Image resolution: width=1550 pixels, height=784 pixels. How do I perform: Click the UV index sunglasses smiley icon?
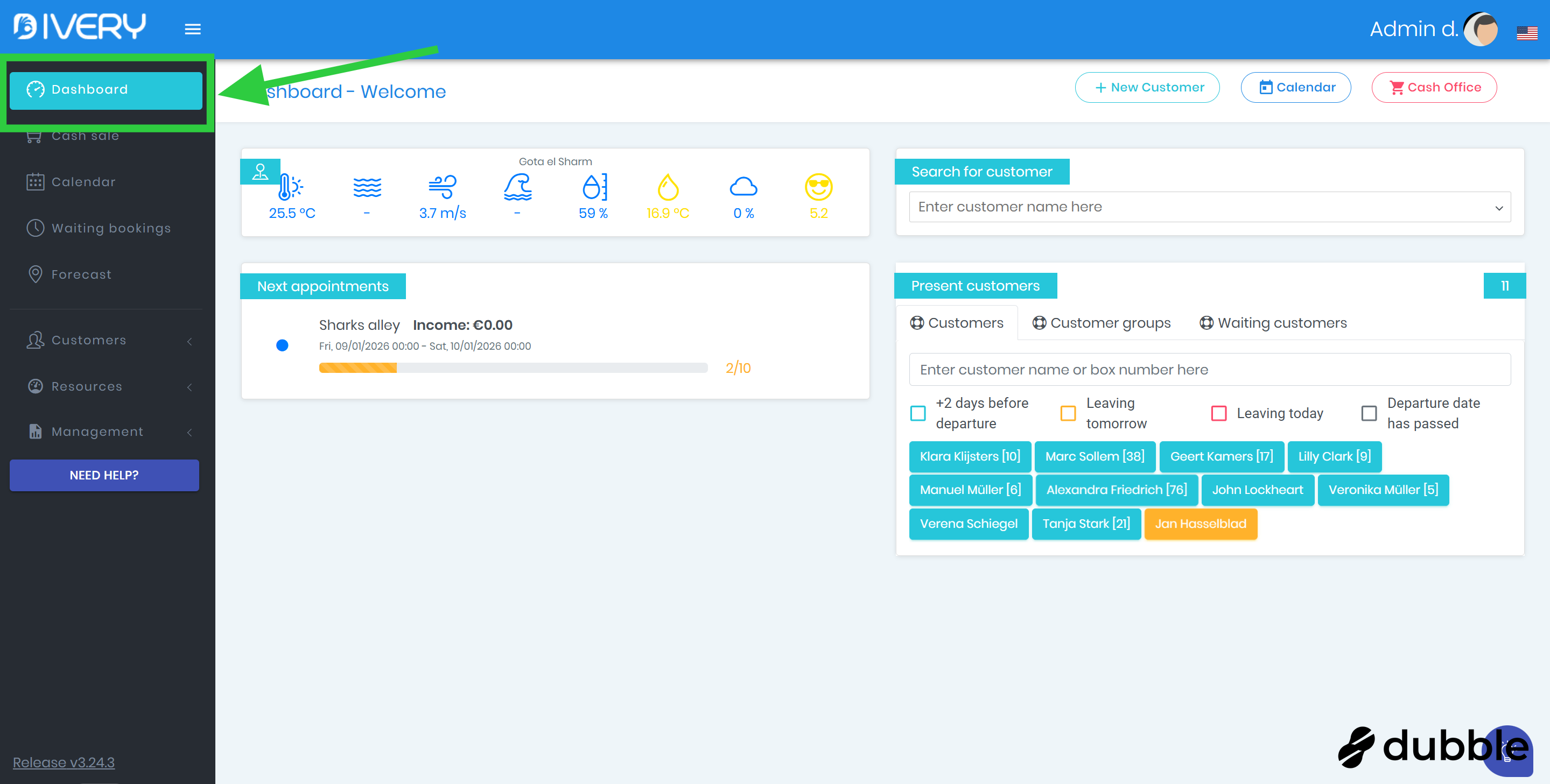(818, 187)
